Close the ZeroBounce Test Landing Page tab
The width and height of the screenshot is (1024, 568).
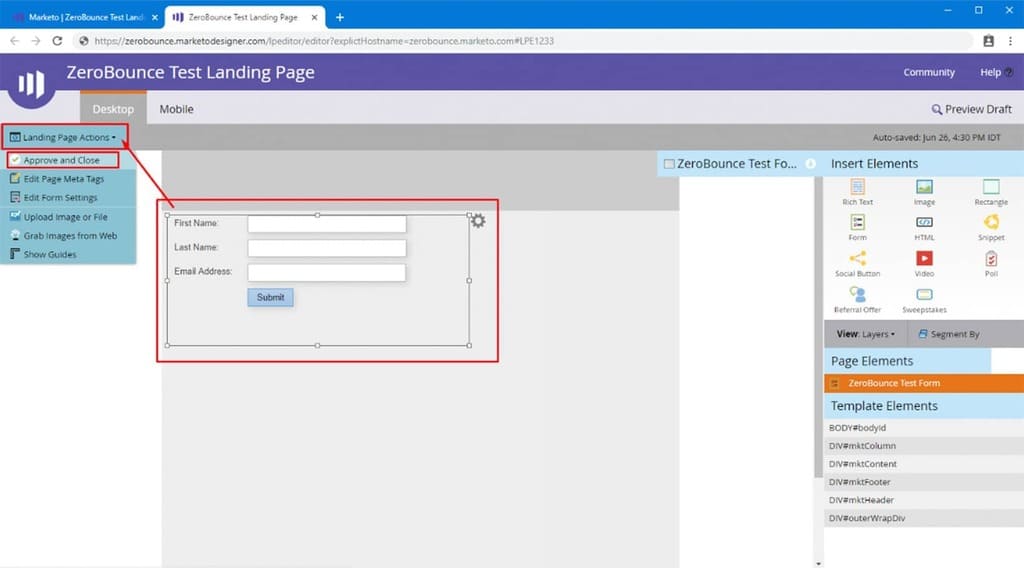coord(314,18)
